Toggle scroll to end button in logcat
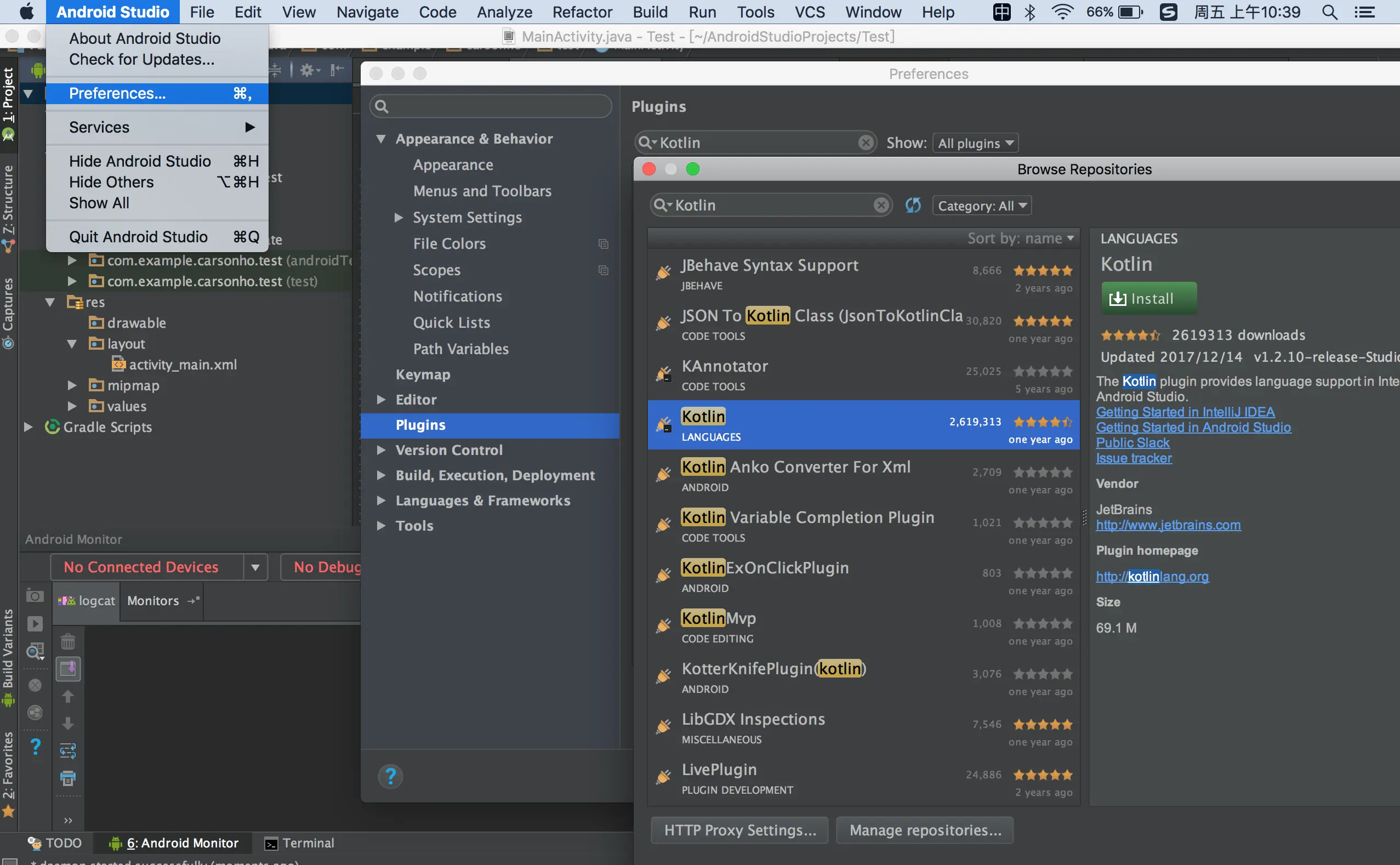Viewport: 1400px width, 865px height. coord(67,669)
